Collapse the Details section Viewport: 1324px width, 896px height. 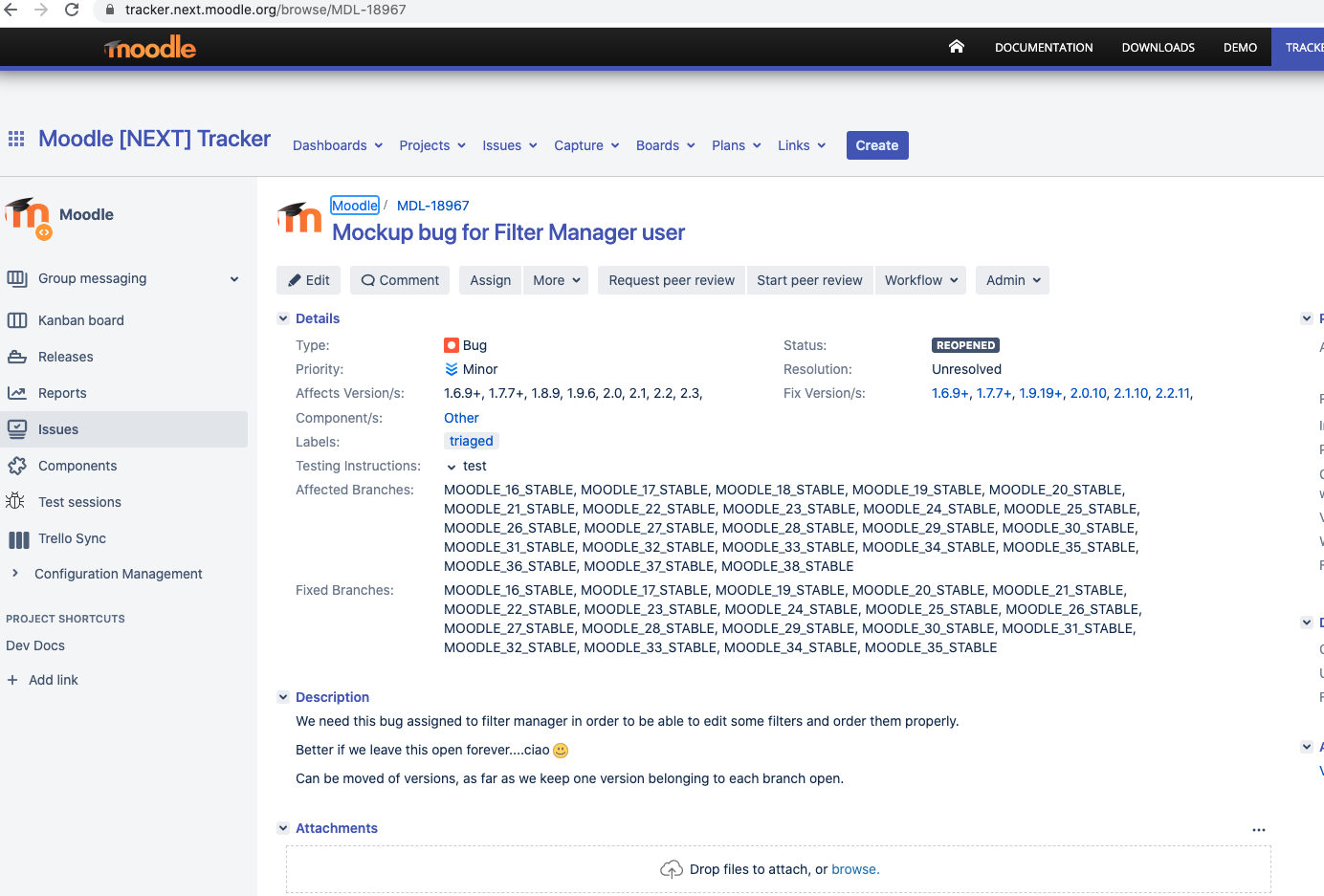click(283, 318)
